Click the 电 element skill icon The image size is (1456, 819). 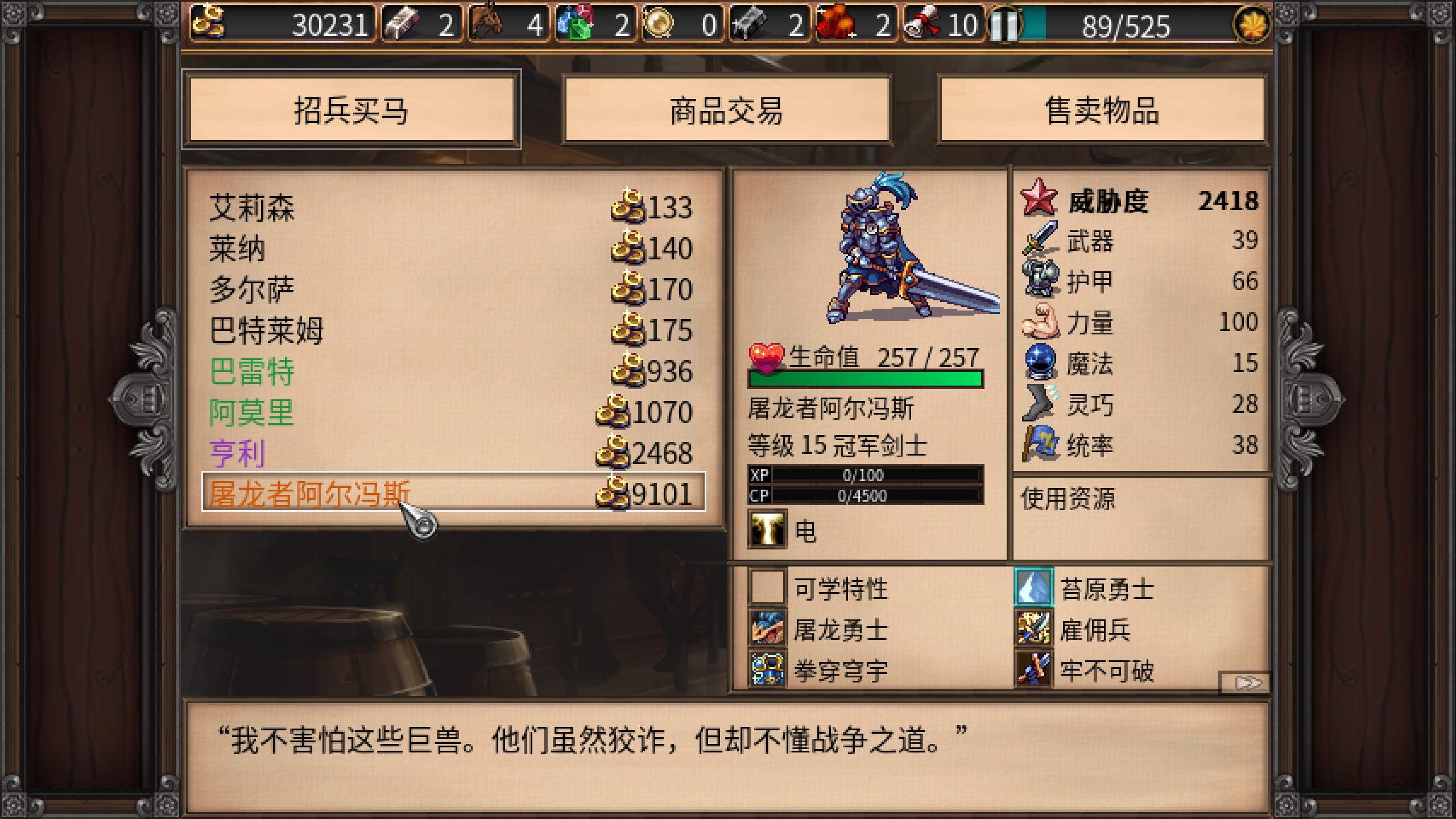click(x=767, y=529)
